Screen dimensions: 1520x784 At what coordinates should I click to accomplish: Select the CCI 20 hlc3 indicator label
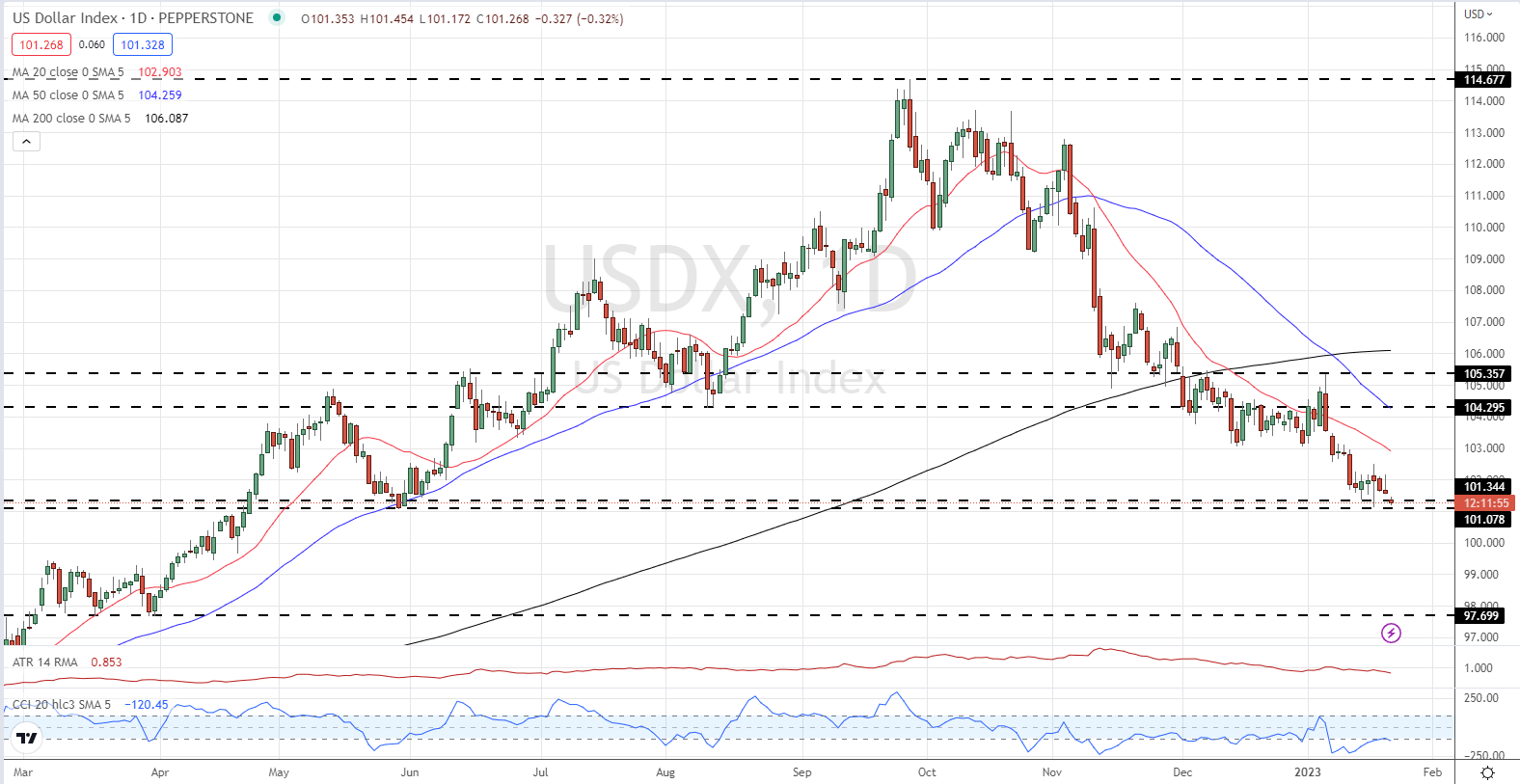(x=62, y=705)
